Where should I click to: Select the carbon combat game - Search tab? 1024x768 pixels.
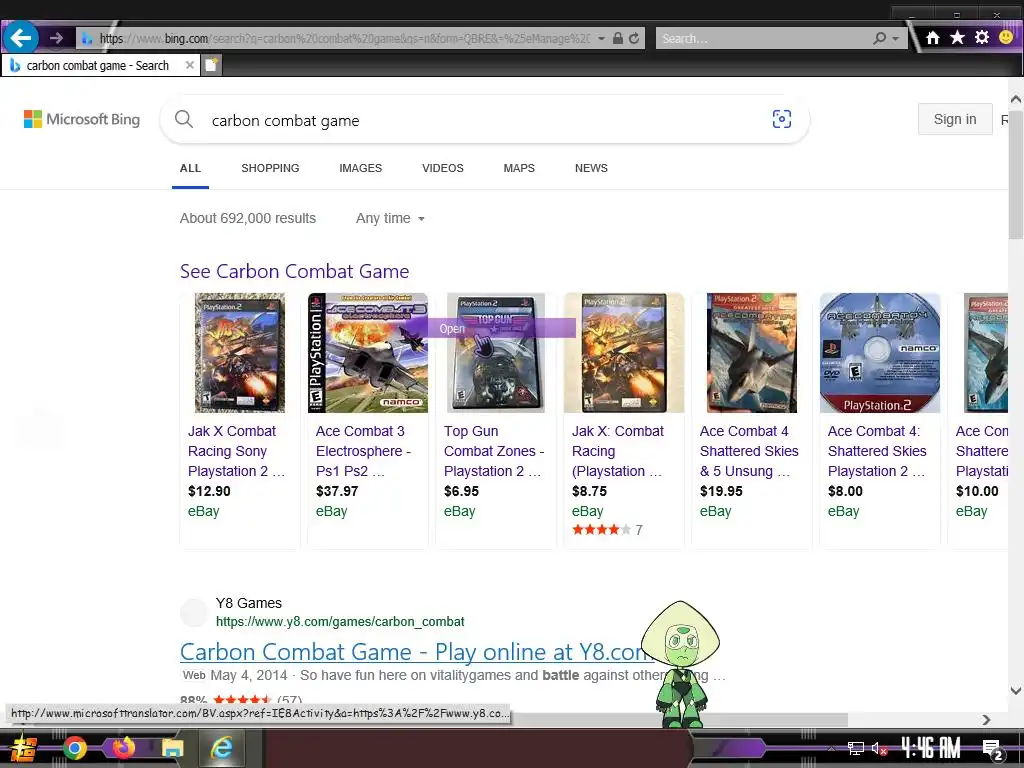98,65
